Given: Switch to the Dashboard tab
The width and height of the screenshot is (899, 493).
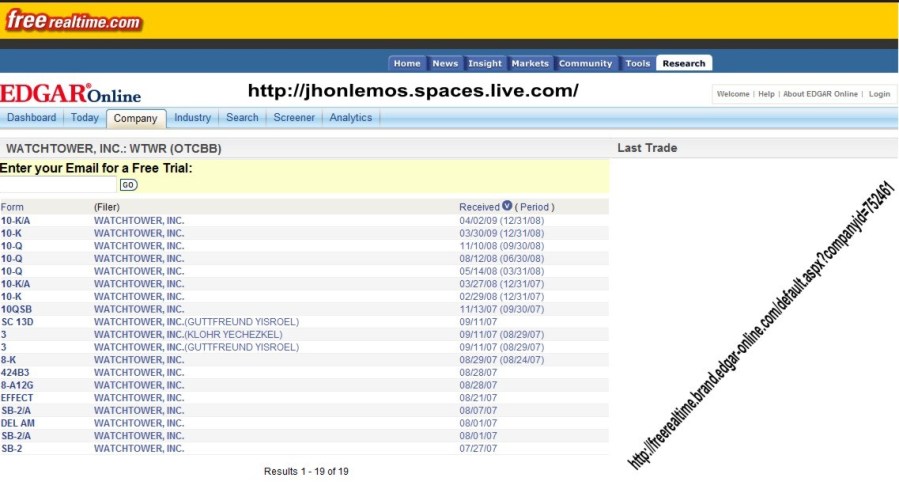Looking at the screenshot, I should coord(31,118).
